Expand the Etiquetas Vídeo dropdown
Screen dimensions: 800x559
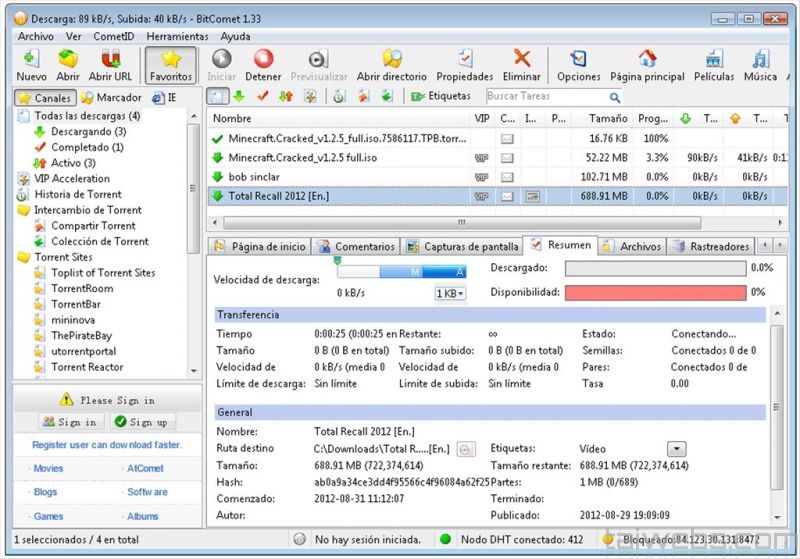676,449
